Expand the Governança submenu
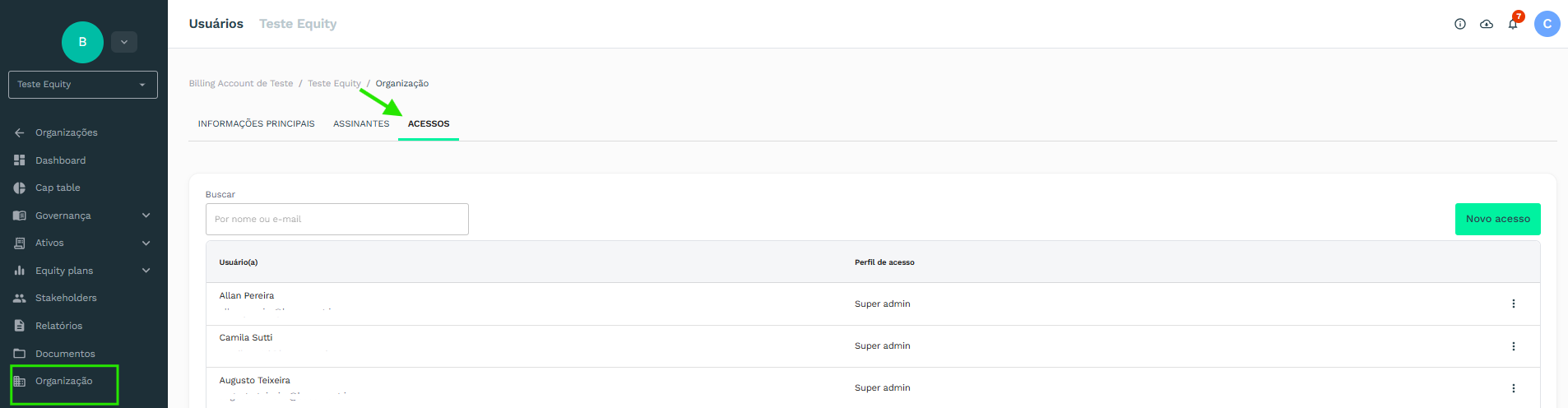Screen dimensions: 1568x408 pos(146,216)
